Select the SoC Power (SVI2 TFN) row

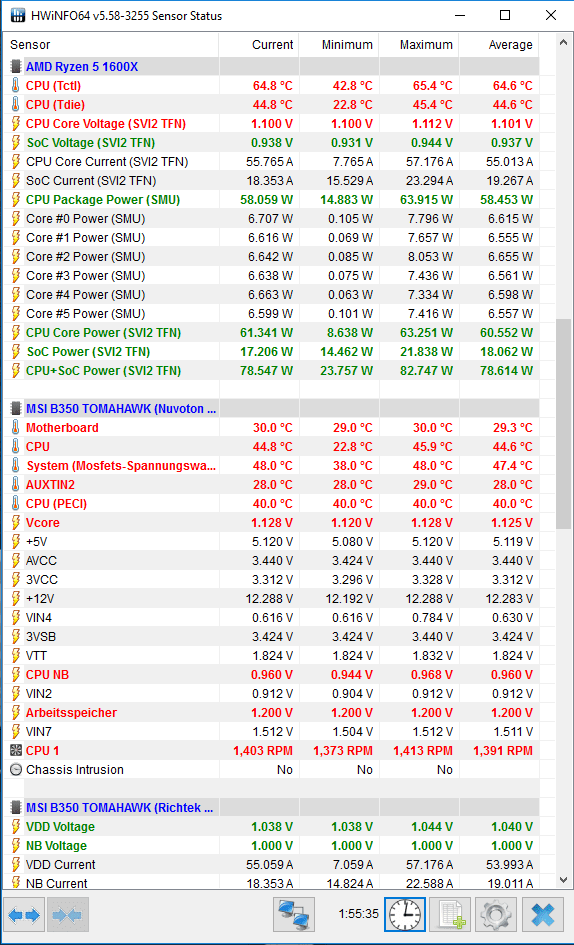pos(271,351)
